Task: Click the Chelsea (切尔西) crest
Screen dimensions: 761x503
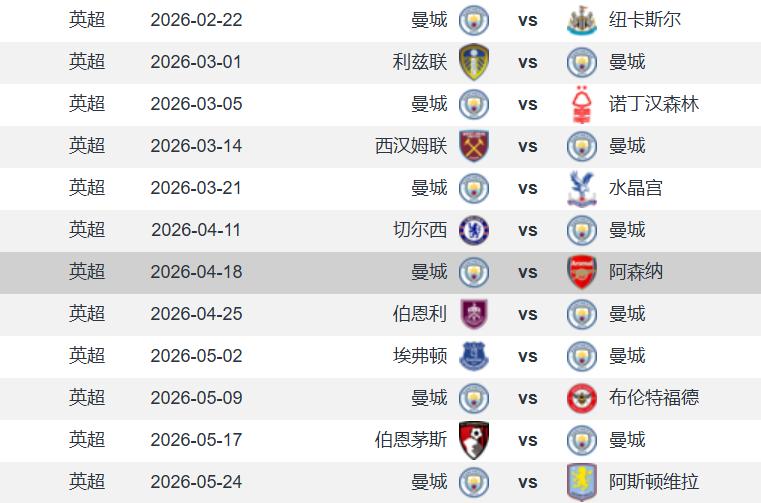Action: [473, 230]
